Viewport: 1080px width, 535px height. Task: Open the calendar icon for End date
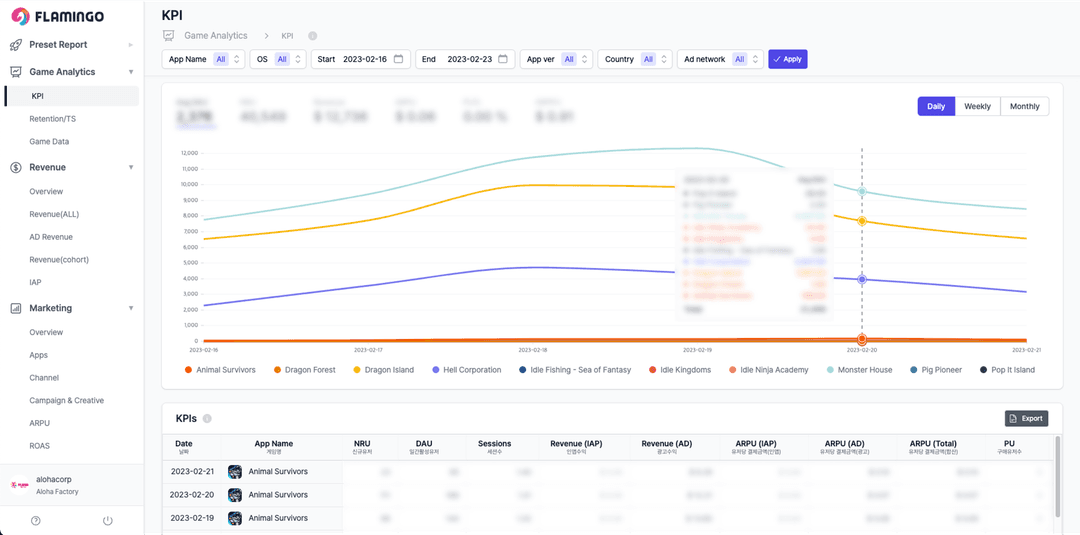tap(503, 59)
